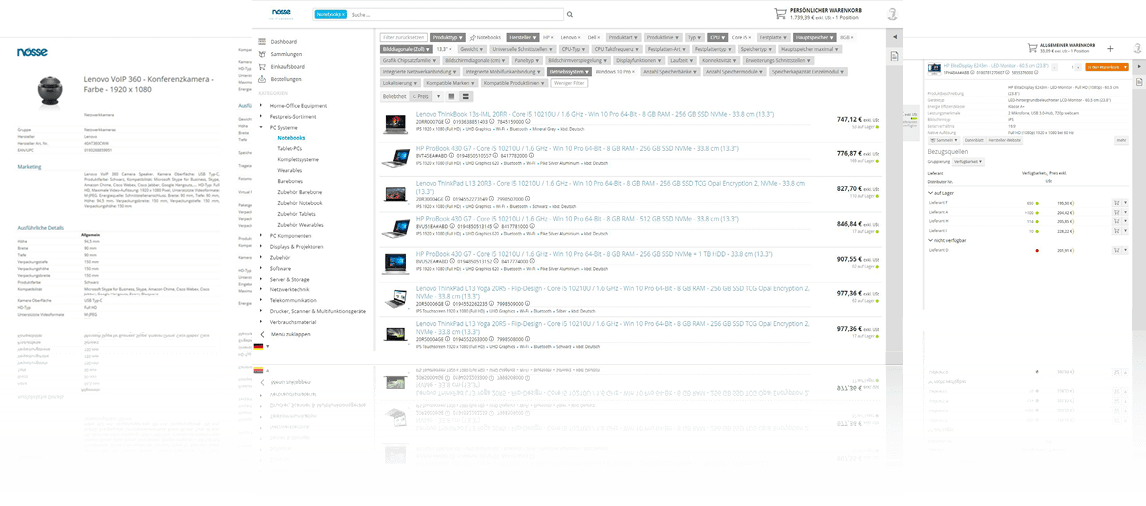Open Lenovo ThinkBook 13s-IML 20RR product link
1146x506 pixels.
tap(595, 115)
